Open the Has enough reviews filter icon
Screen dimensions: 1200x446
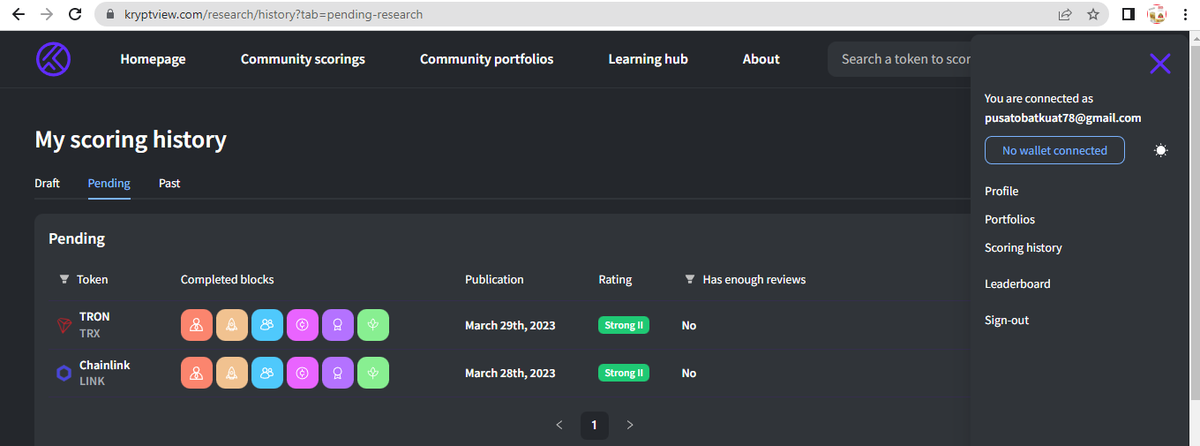pos(690,280)
